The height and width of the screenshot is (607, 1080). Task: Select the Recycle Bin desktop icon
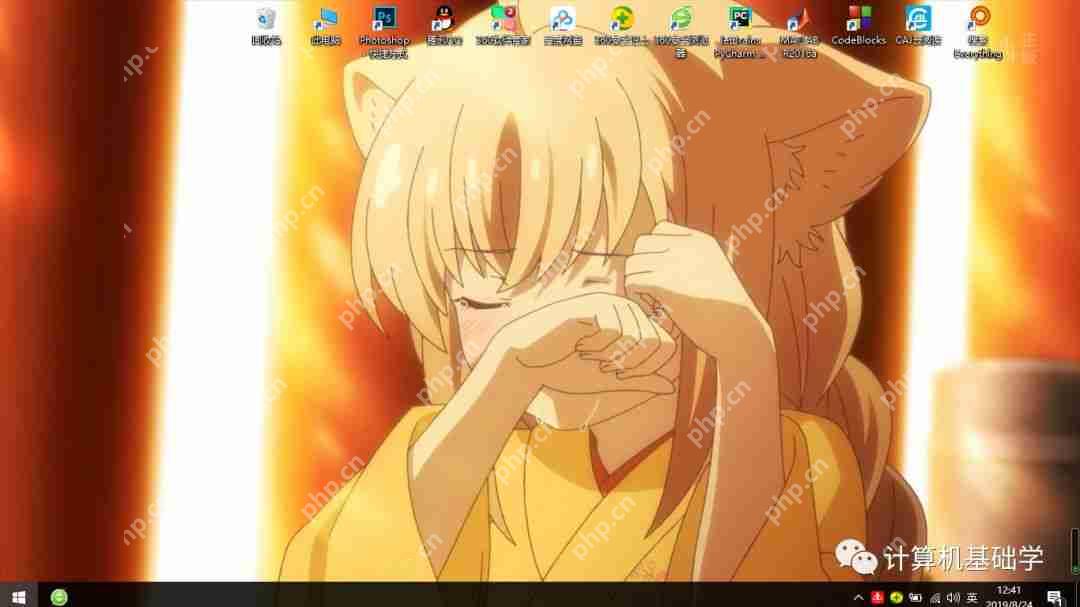tap(266, 20)
